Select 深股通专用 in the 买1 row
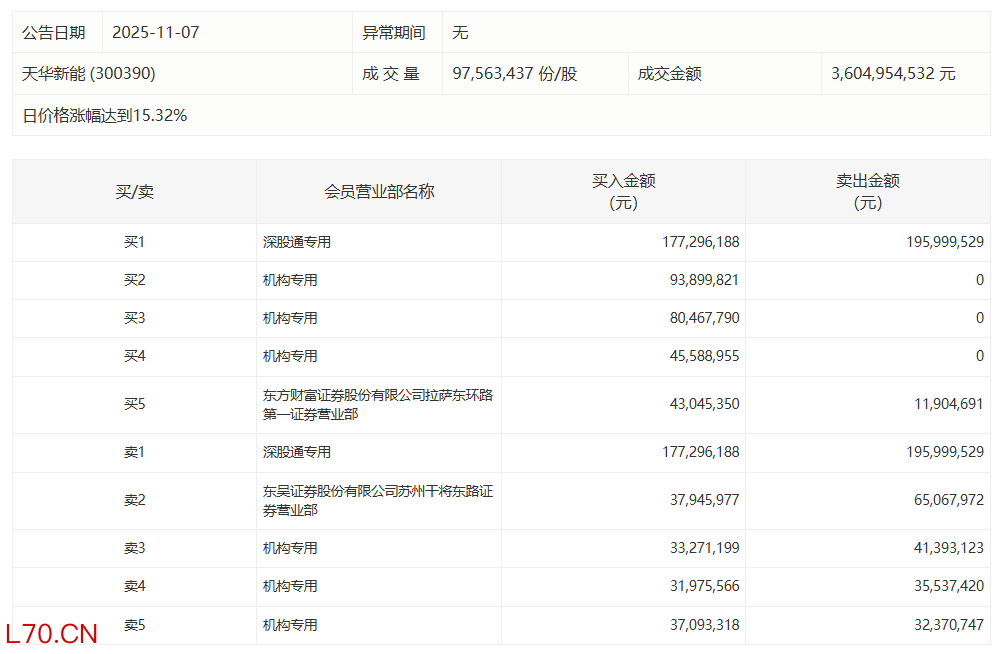The image size is (1005, 654). [297, 242]
